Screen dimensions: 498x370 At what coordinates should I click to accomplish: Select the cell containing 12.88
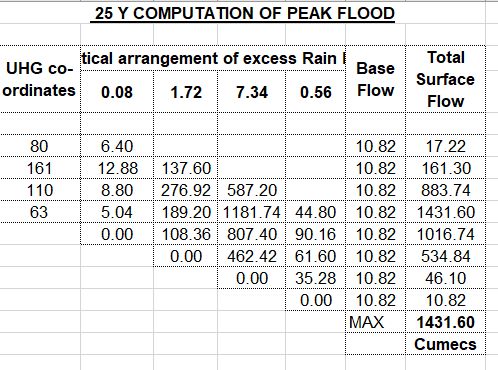click(x=117, y=168)
